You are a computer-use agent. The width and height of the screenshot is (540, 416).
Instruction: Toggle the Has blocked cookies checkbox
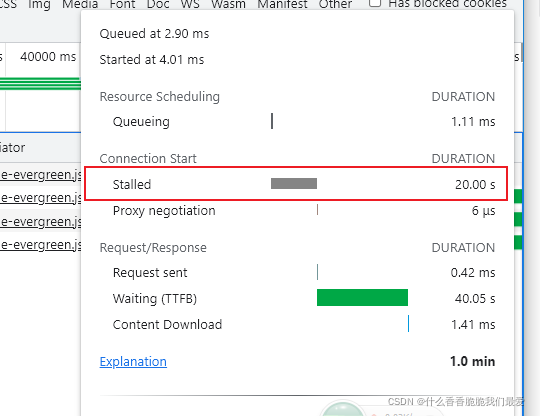point(375,3)
